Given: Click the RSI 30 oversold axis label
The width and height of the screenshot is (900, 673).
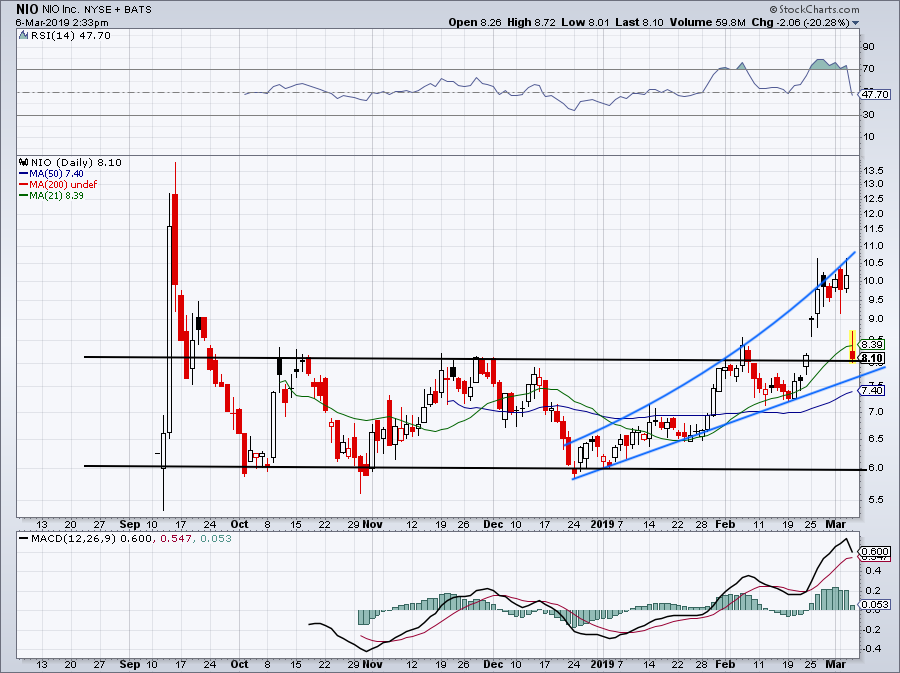Looking at the screenshot, I should point(869,115).
